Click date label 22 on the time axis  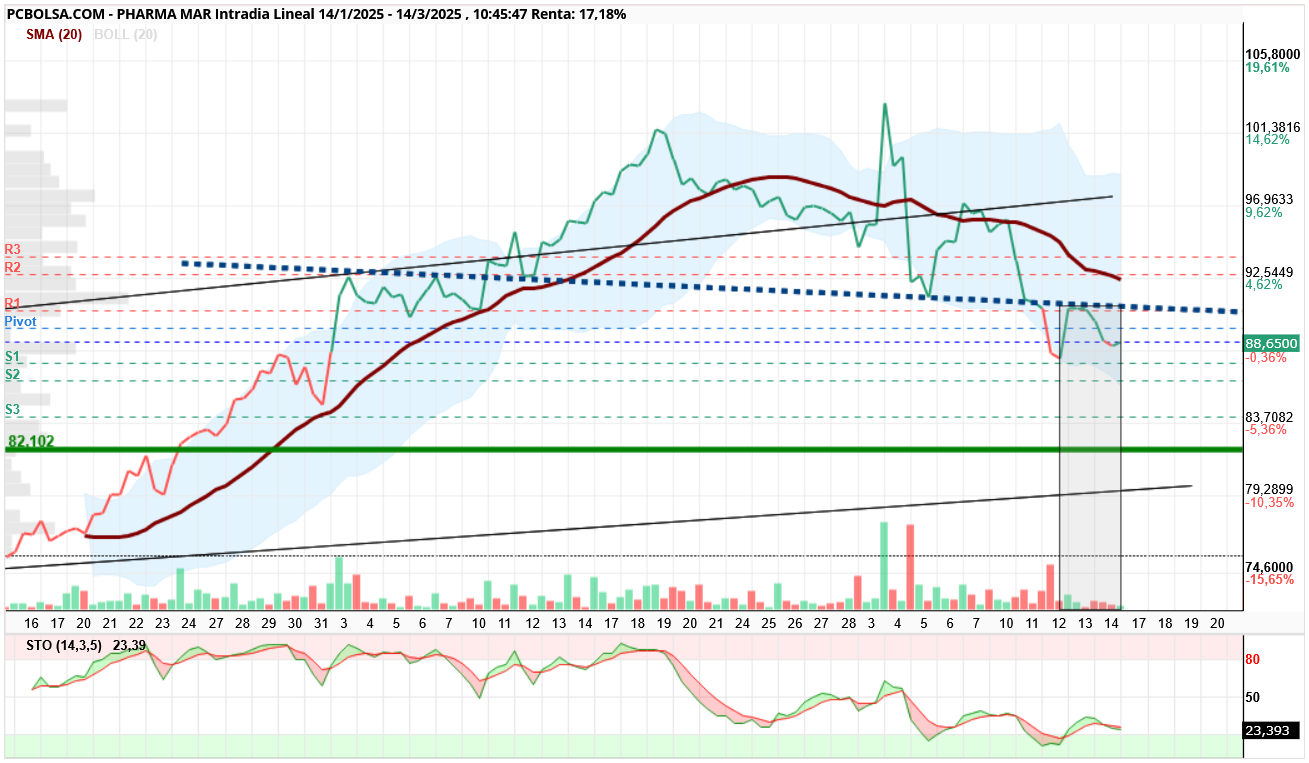136,622
